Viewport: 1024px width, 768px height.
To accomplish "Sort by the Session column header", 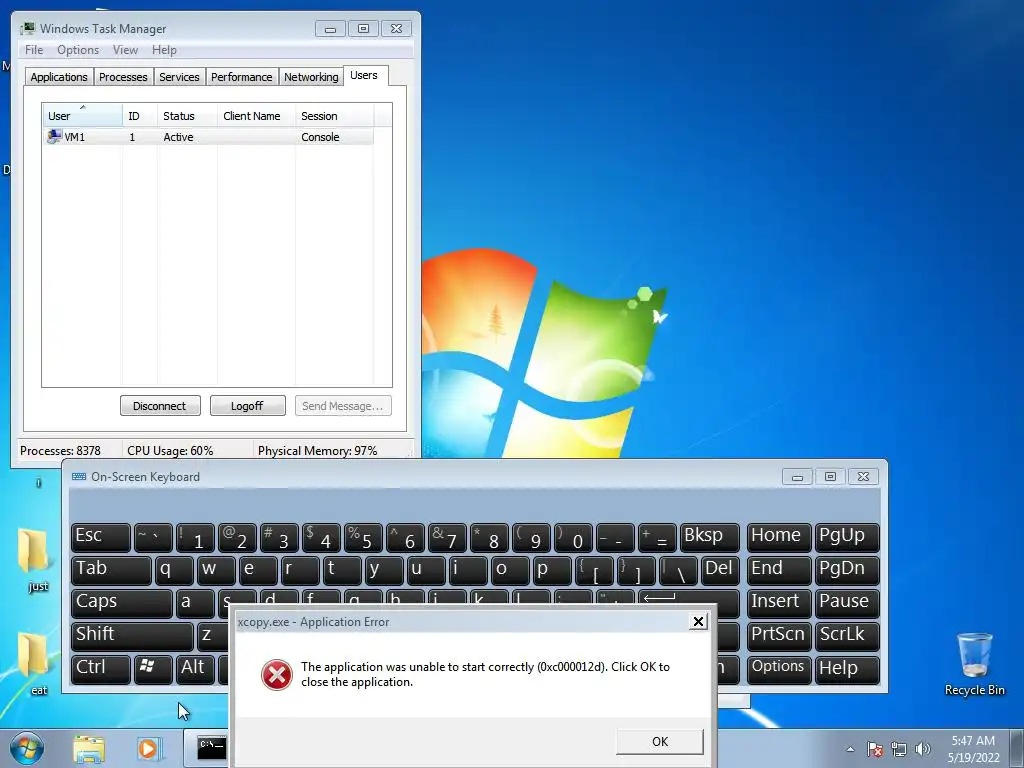I will click(334, 116).
